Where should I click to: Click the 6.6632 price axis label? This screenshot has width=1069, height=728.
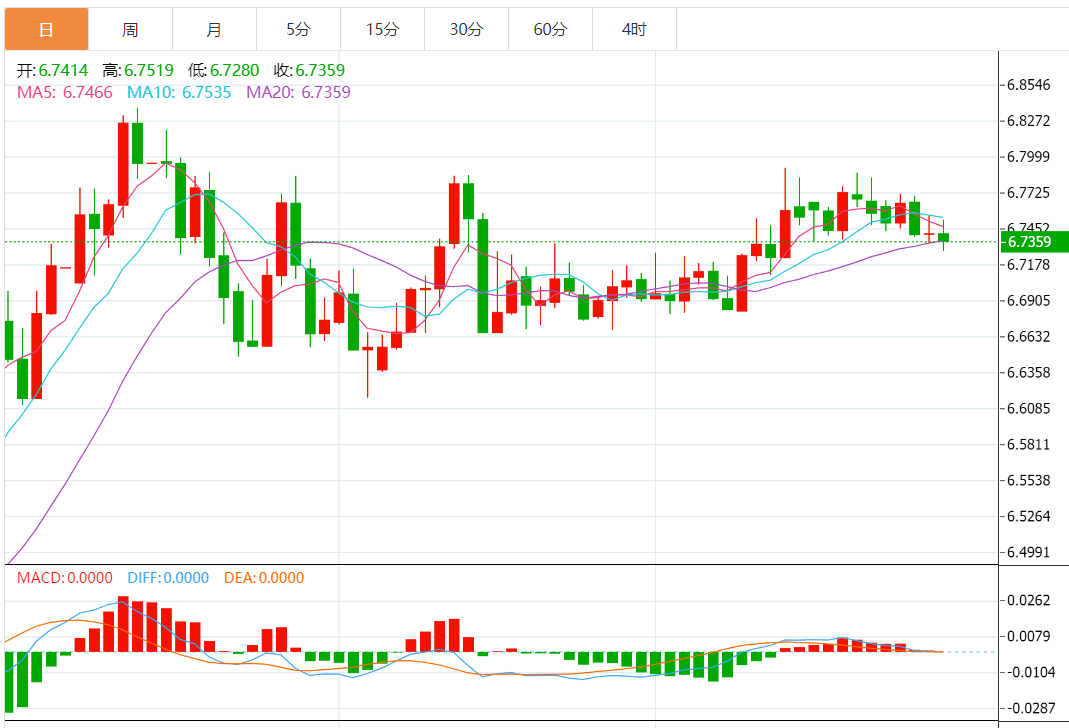pyautogui.click(x=1028, y=337)
